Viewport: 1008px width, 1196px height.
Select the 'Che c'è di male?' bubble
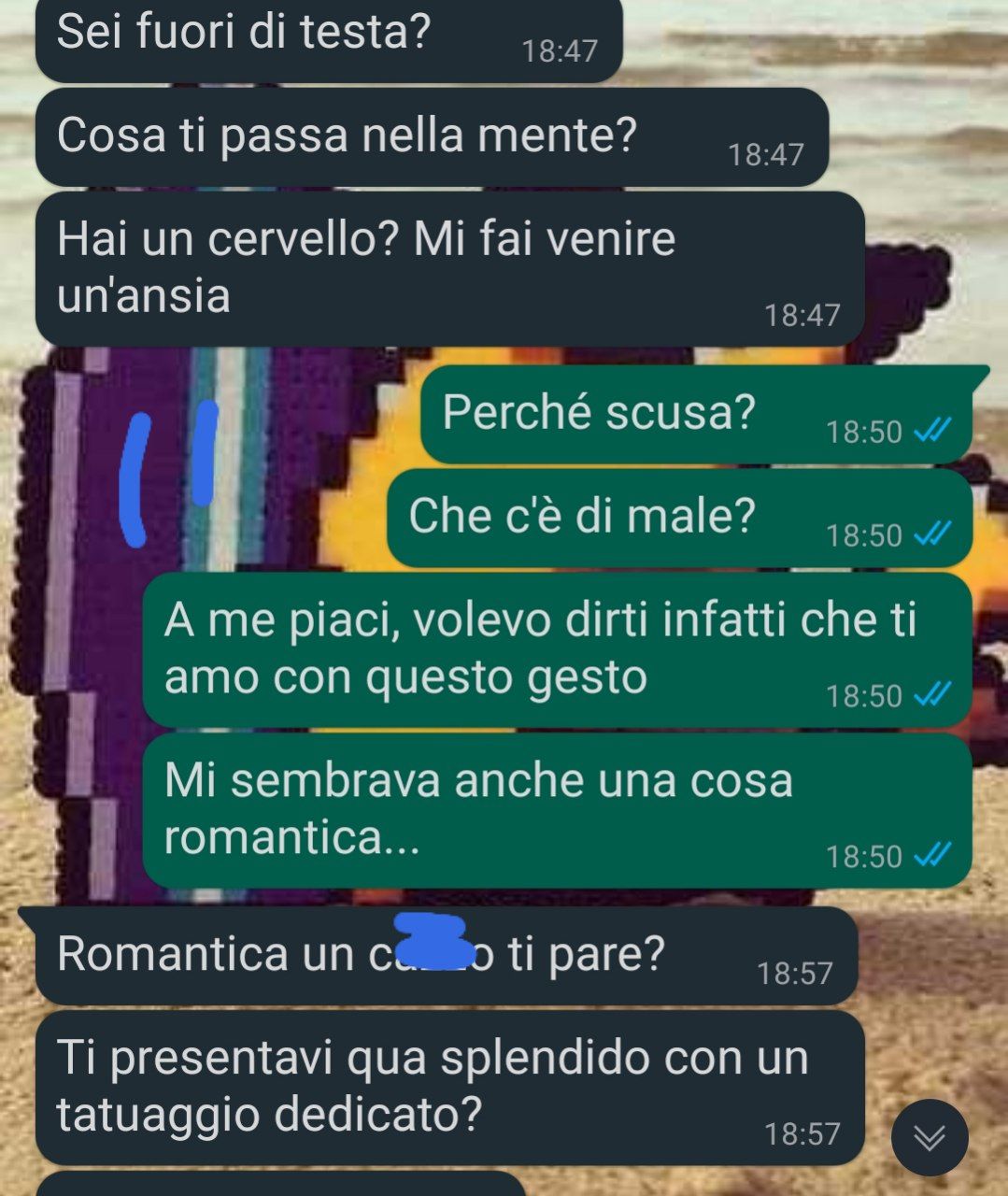[679, 518]
